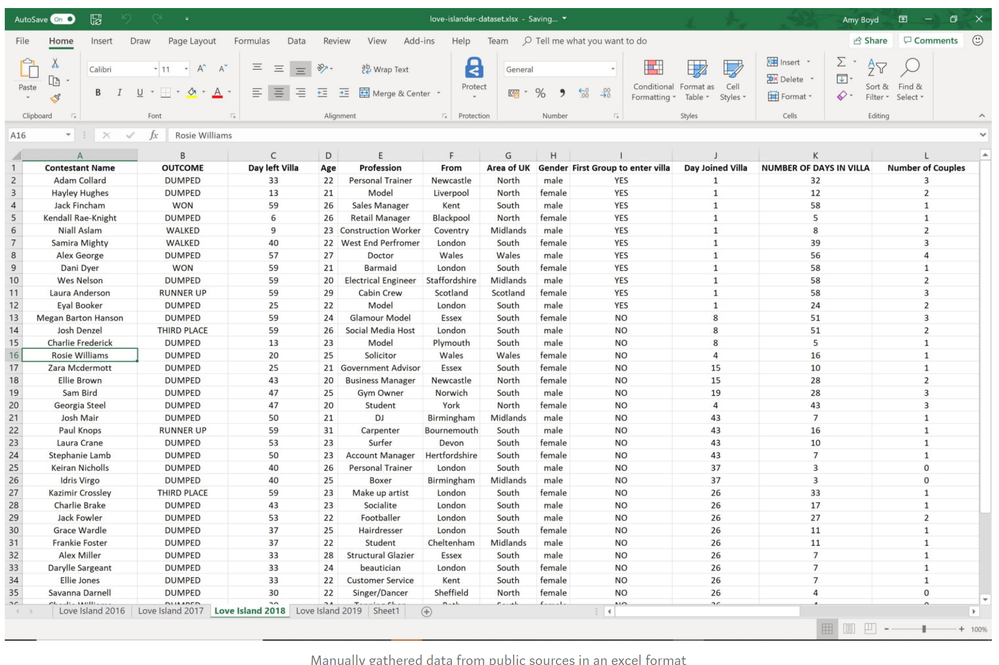The width and height of the screenshot is (999, 665).
Task: Click the Copy icon
Action: click(x=54, y=80)
